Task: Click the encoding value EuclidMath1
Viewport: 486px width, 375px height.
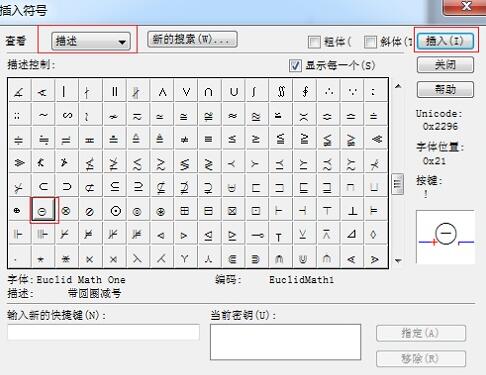Action: point(301,280)
